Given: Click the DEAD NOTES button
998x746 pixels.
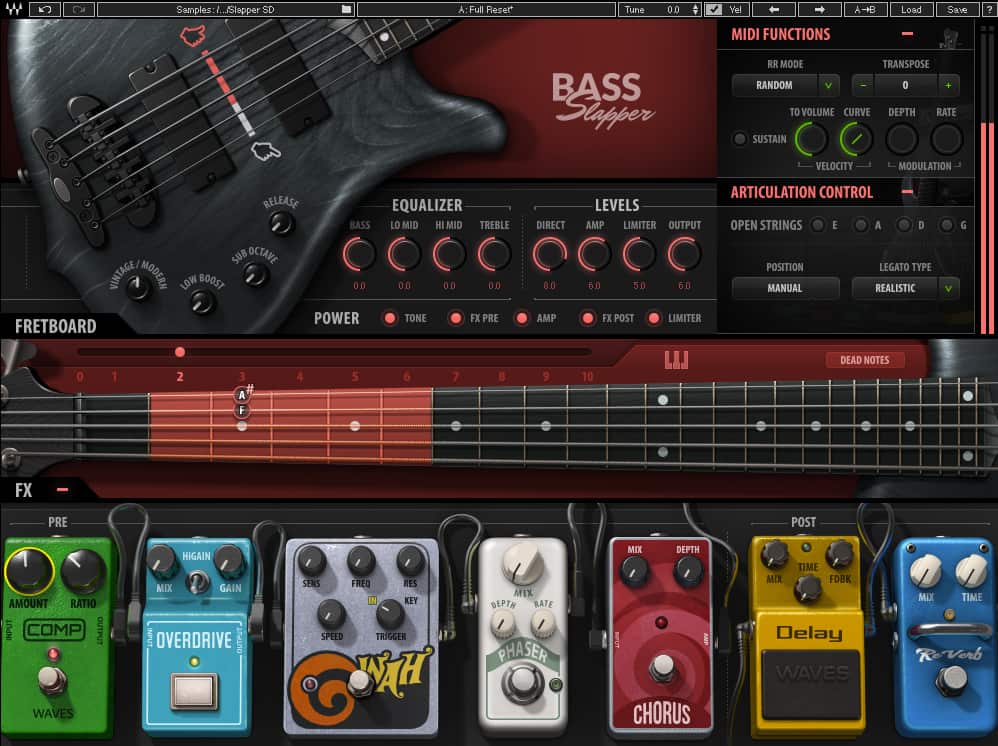Looking at the screenshot, I should click(x=864, y=360).
